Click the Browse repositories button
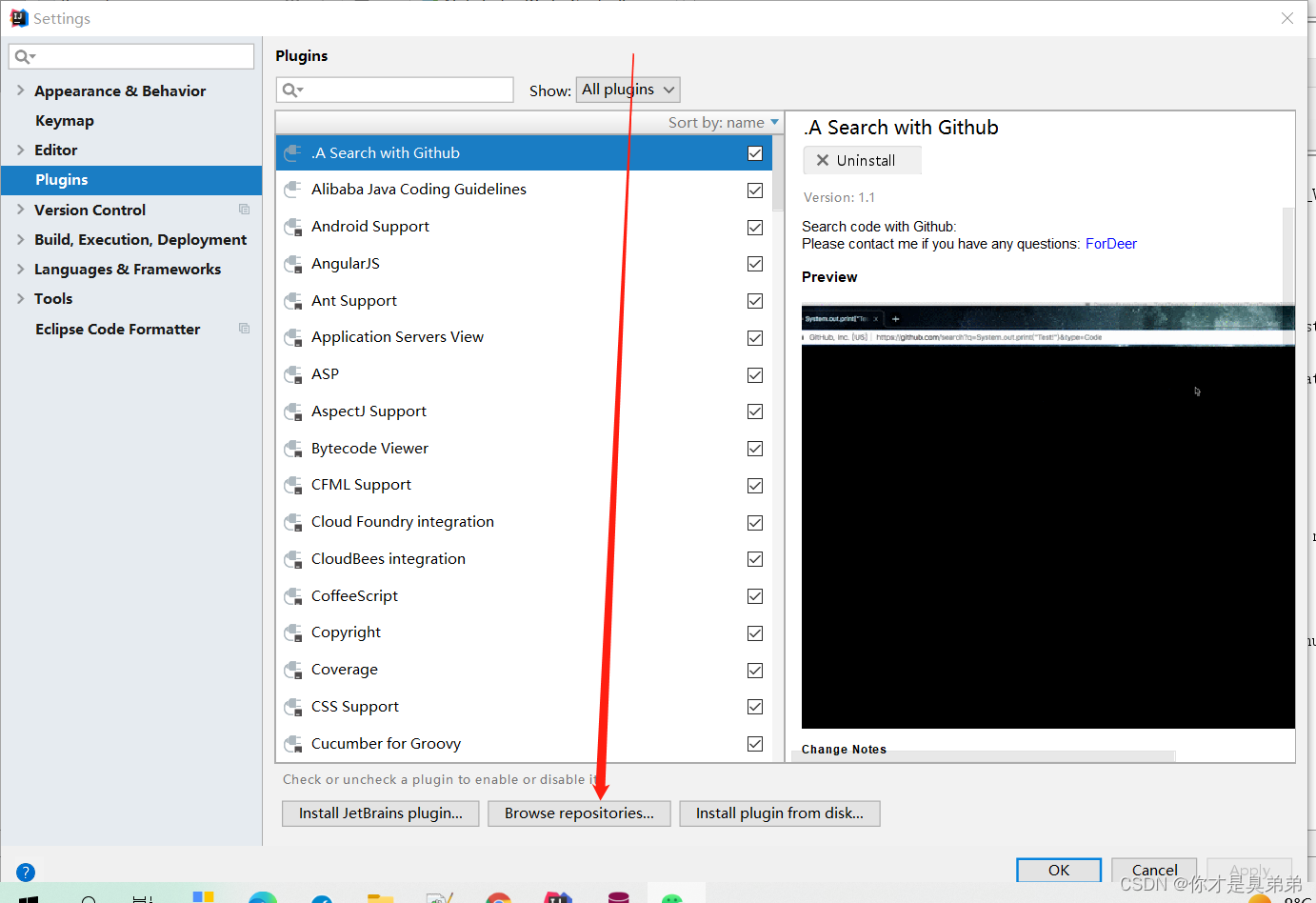The image size is (1316, 903). [x=579, y=813]
